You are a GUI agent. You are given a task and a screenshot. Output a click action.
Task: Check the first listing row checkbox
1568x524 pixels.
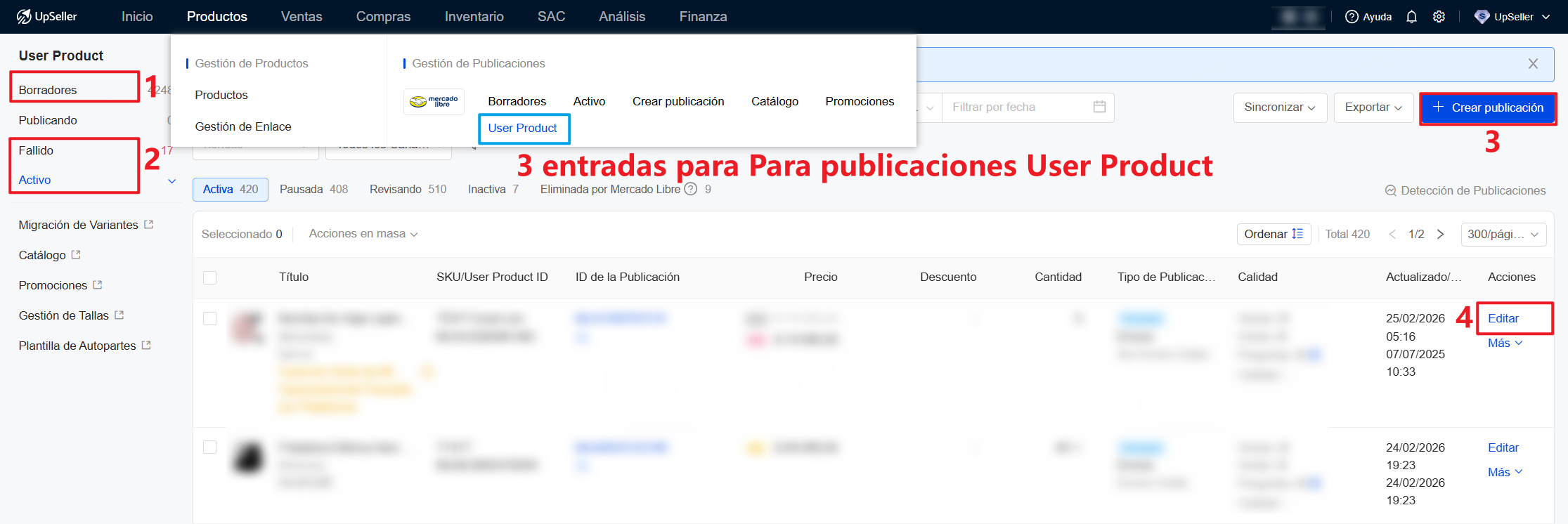[209, 319]
